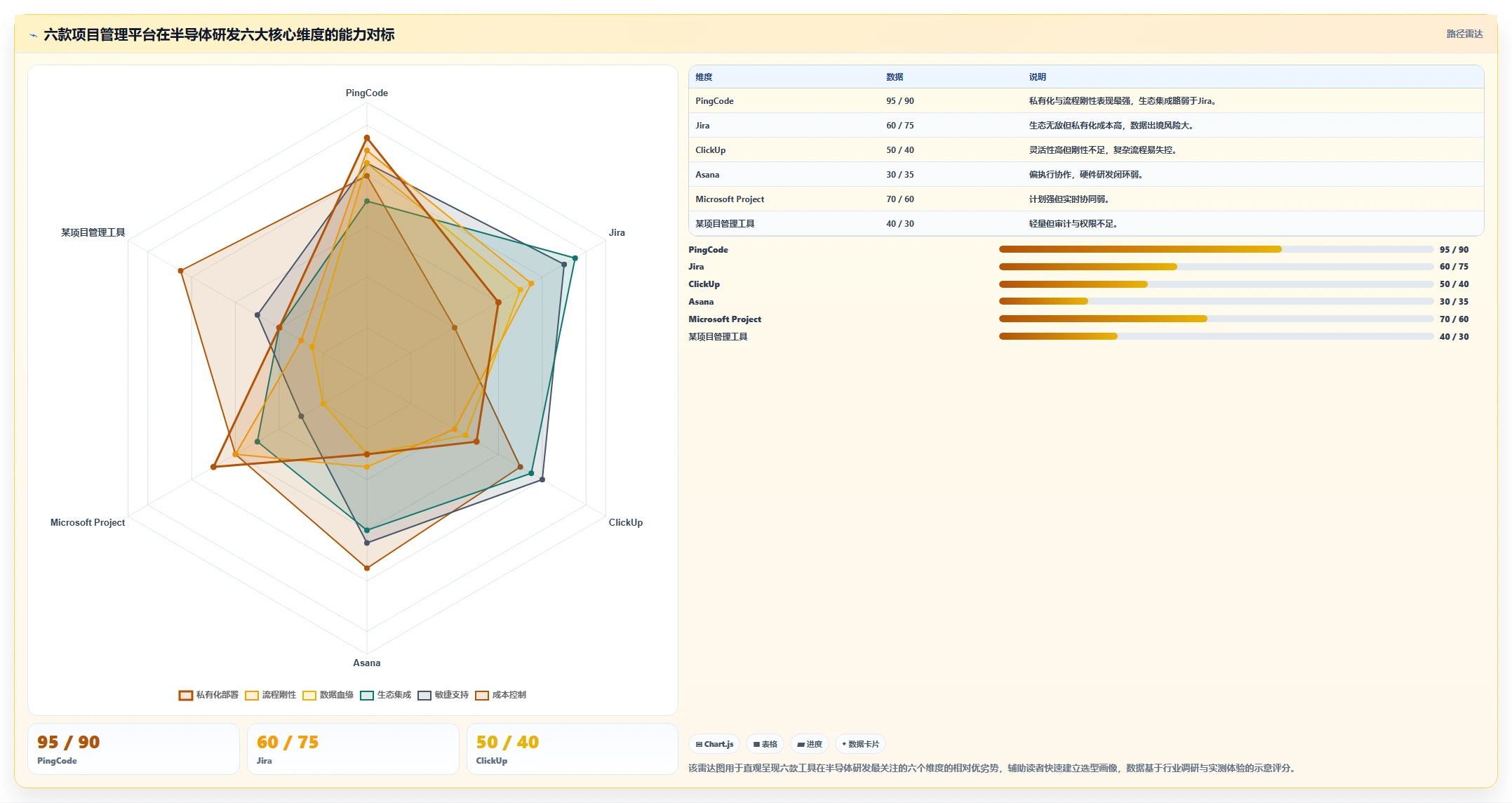Click the note 计划强但实时协同弱

1069,199
